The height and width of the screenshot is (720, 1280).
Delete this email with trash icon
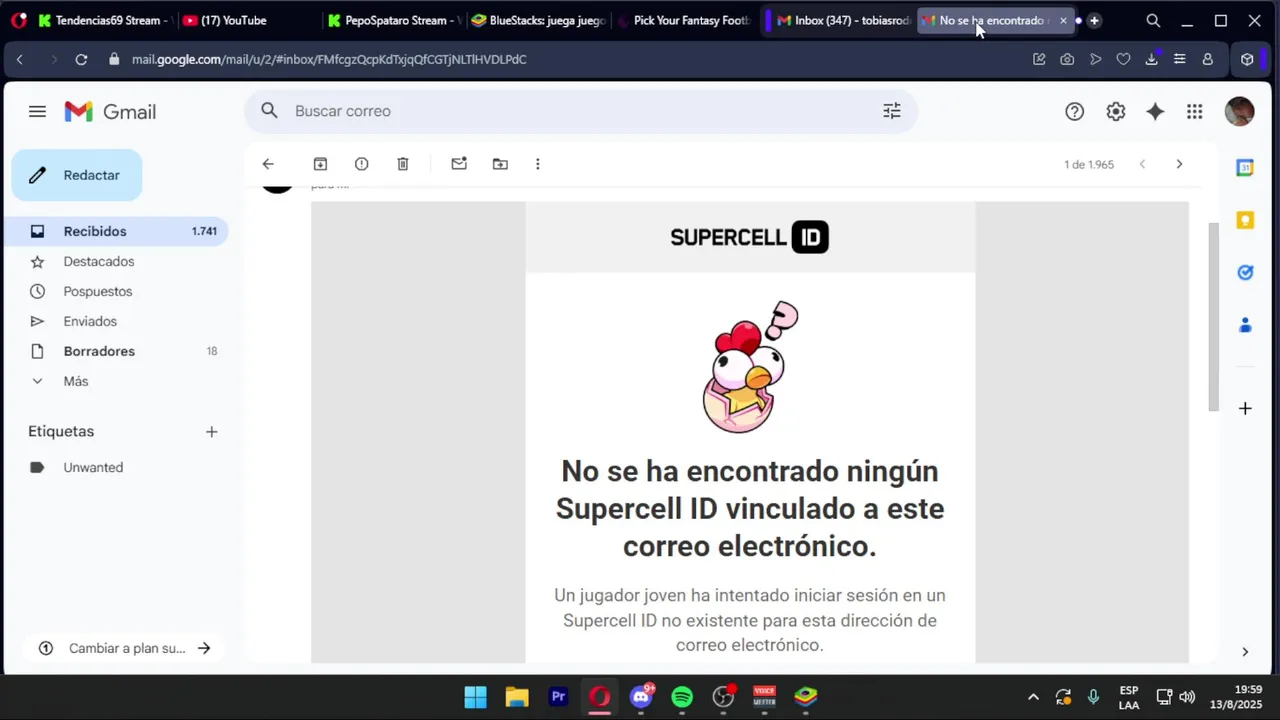pyautogui.click(x=403, y=164)
